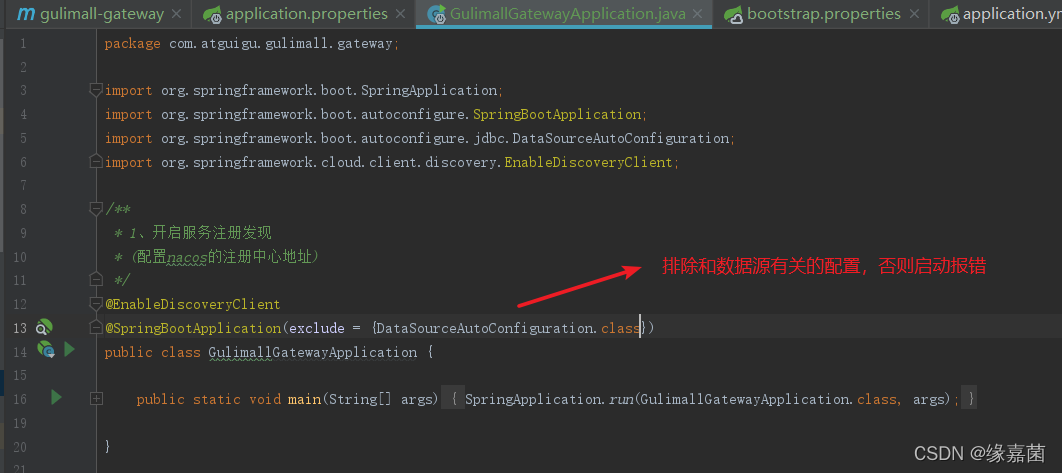Click the GulimallGatewayApplication class name on line 14

point(313,352)
